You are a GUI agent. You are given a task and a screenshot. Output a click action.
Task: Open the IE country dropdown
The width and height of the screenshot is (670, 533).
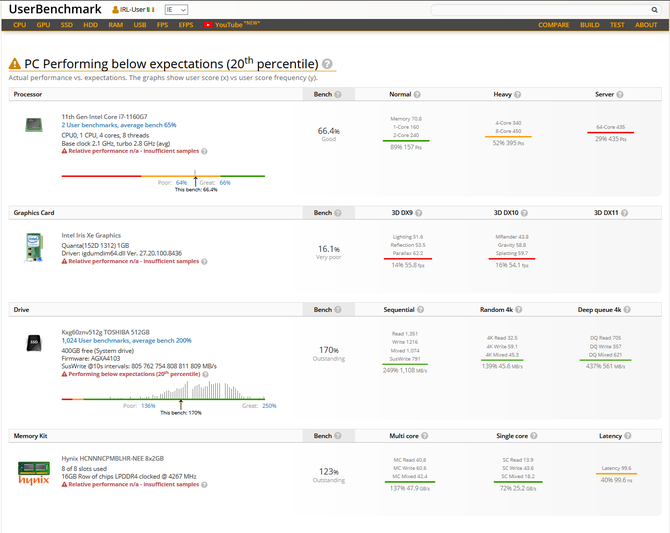[176, 10]
